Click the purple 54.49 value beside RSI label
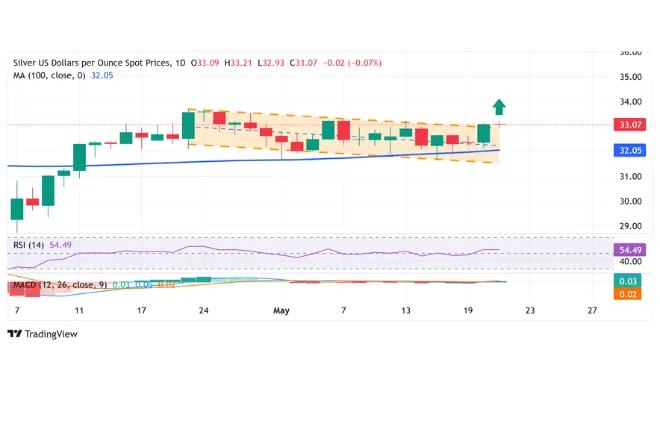The image size is (660, 440). tap(61, 245)
